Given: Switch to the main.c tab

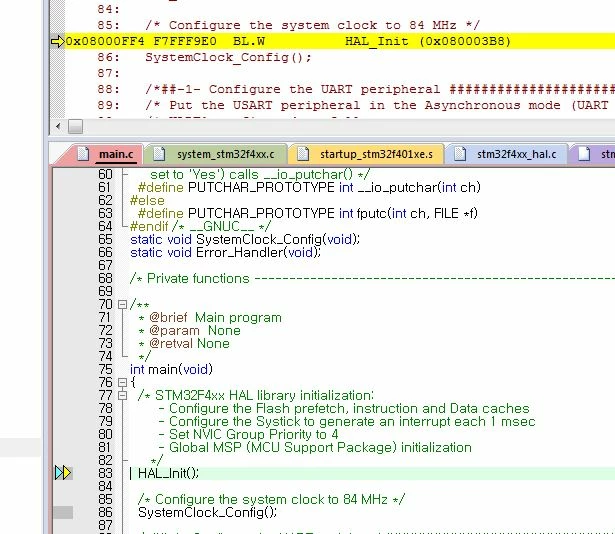Looking at the screenshot, I should coord(116,154).
